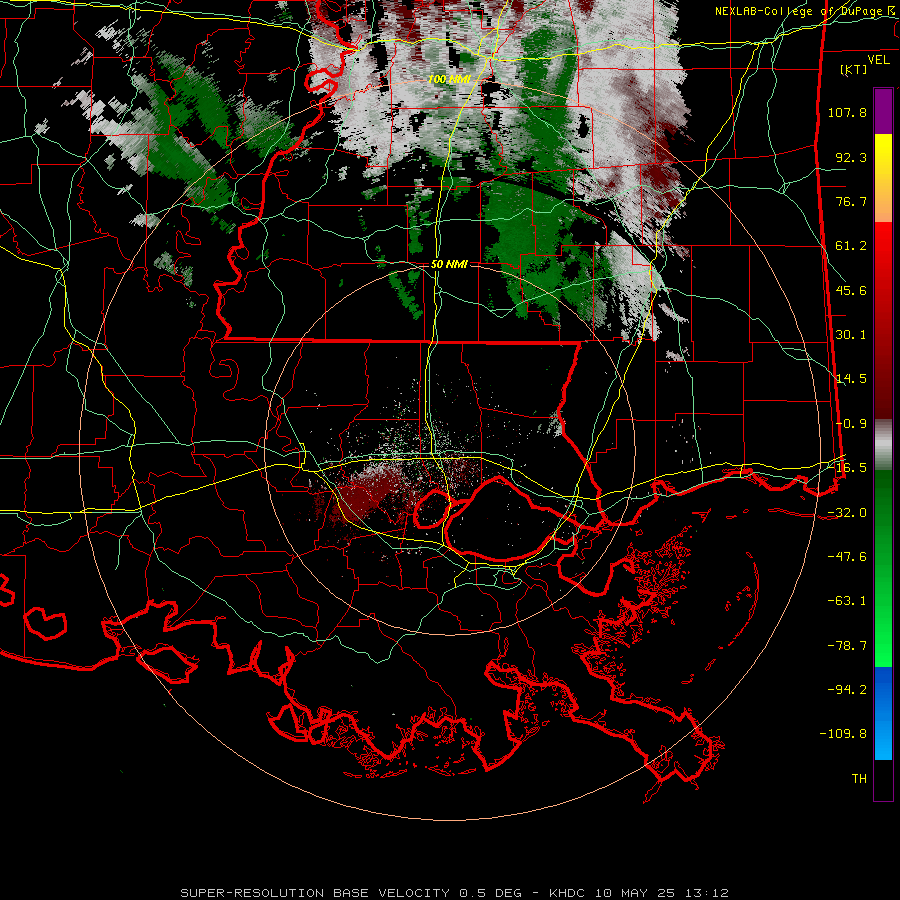Click the NEXLAB-College of DuPage watermark text
This screenshot has height=900, width=900.
tap(806, 11)
